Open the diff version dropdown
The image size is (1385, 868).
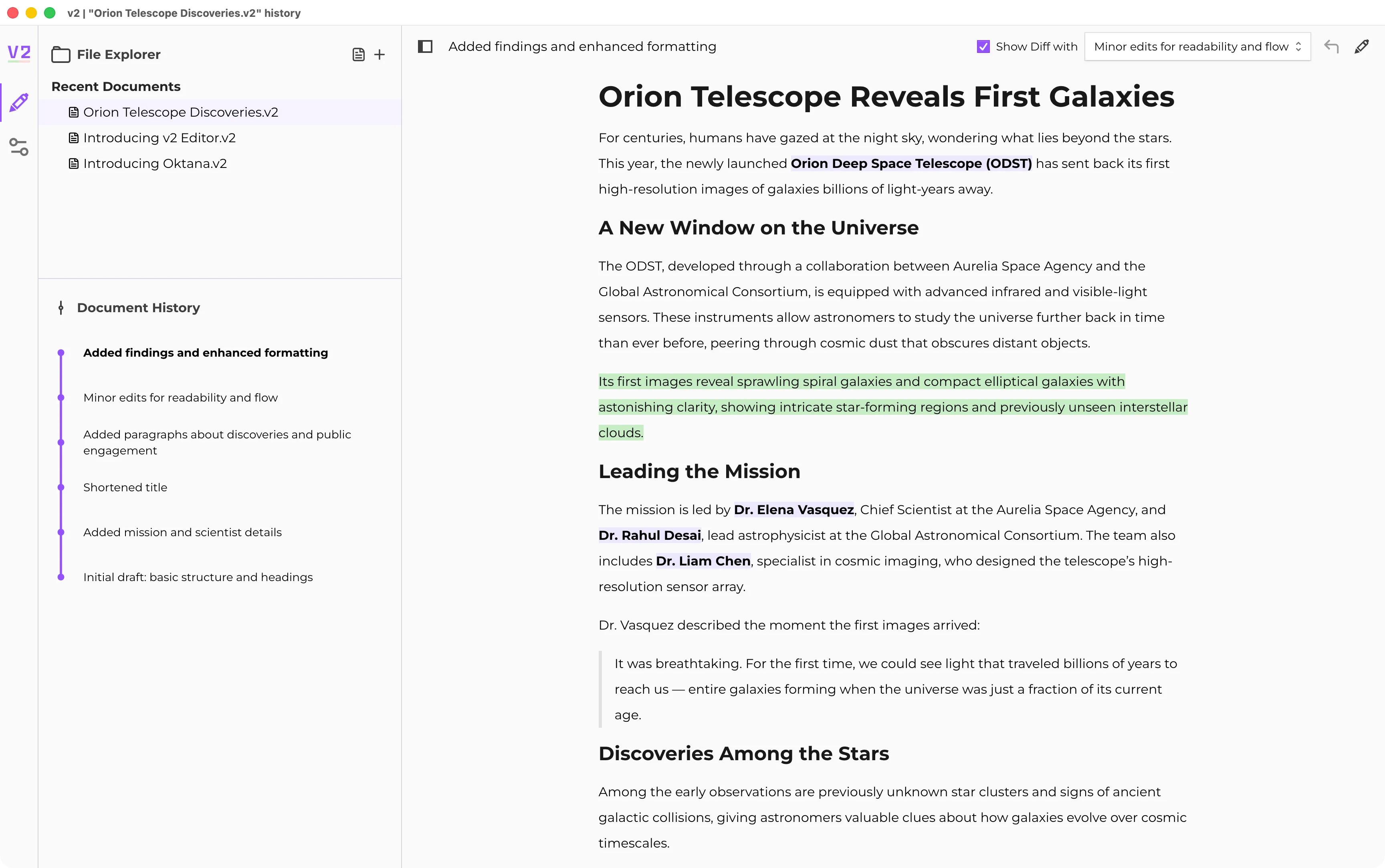[x=1197, y=46]
